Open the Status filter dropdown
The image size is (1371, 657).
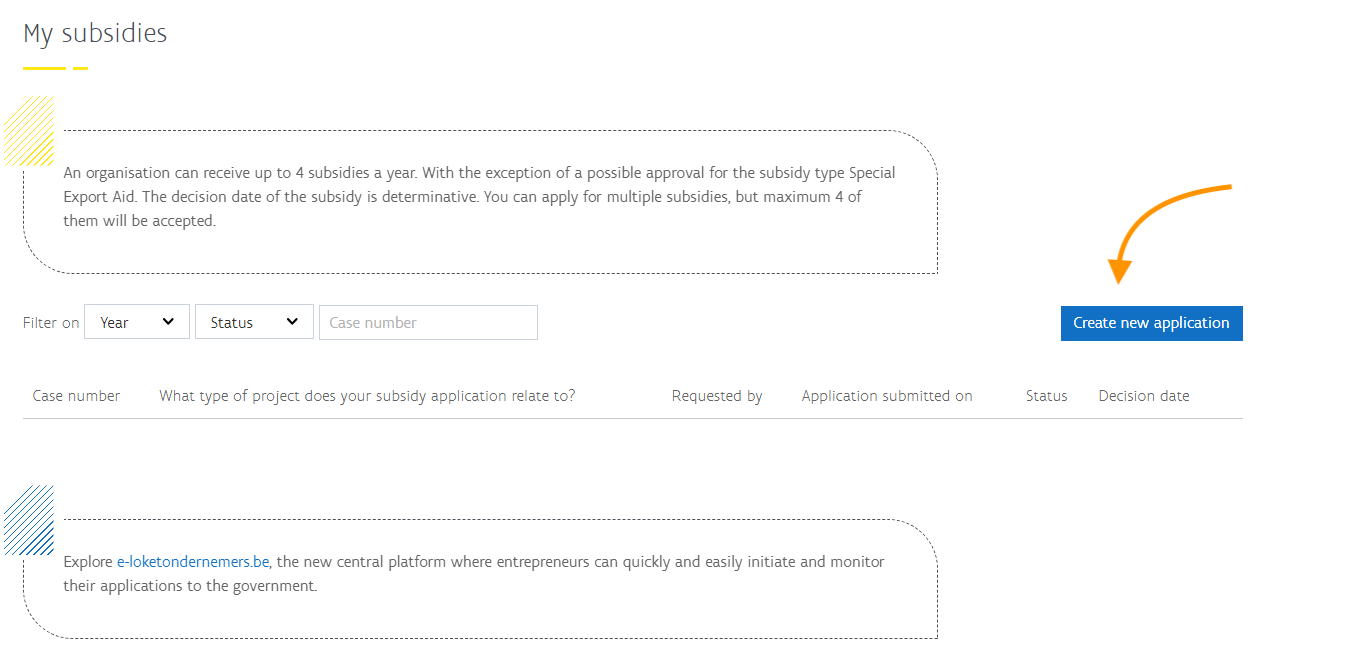[x=254, y=322]
